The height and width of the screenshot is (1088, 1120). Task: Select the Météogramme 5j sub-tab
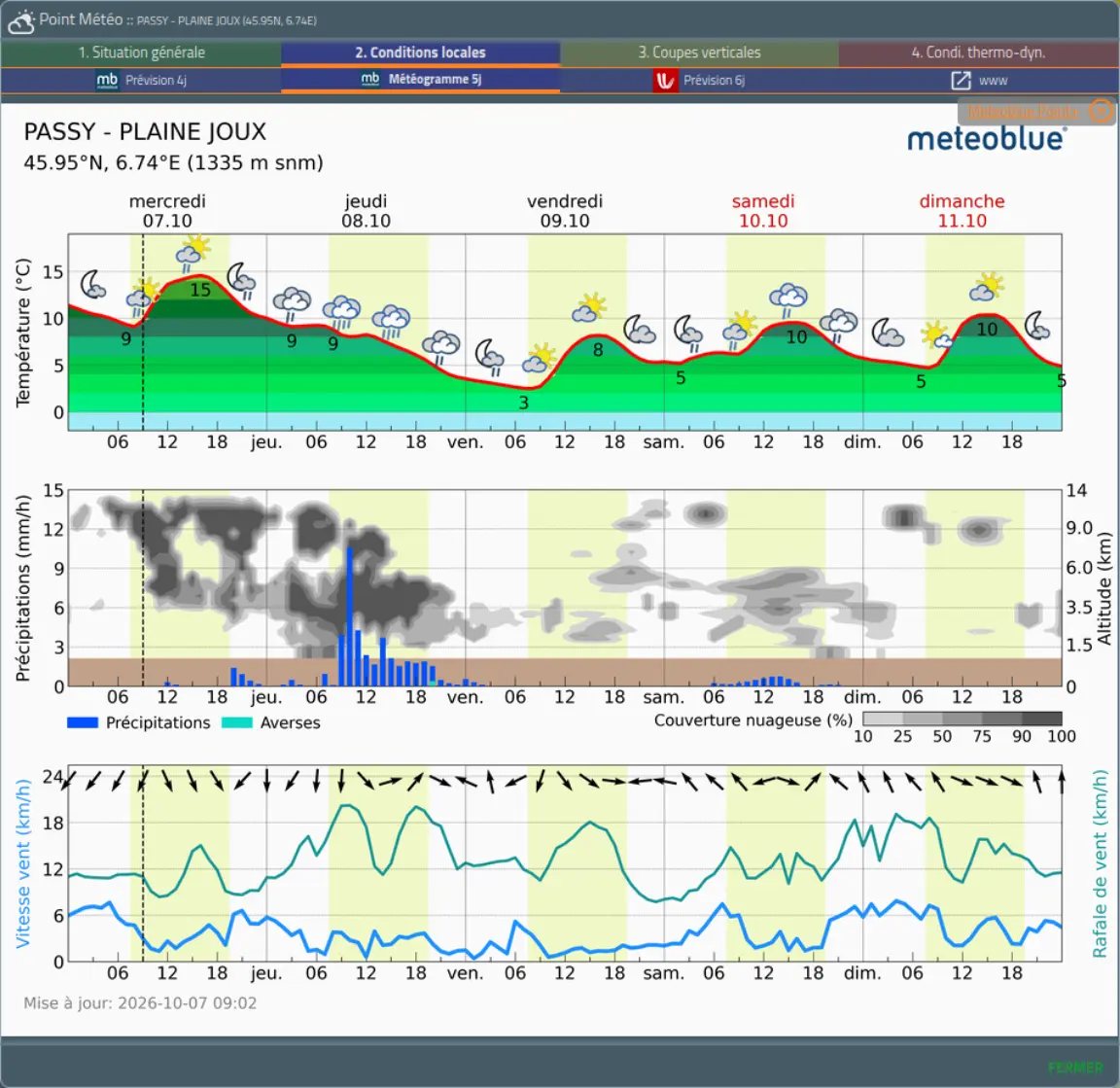[420, 80]
